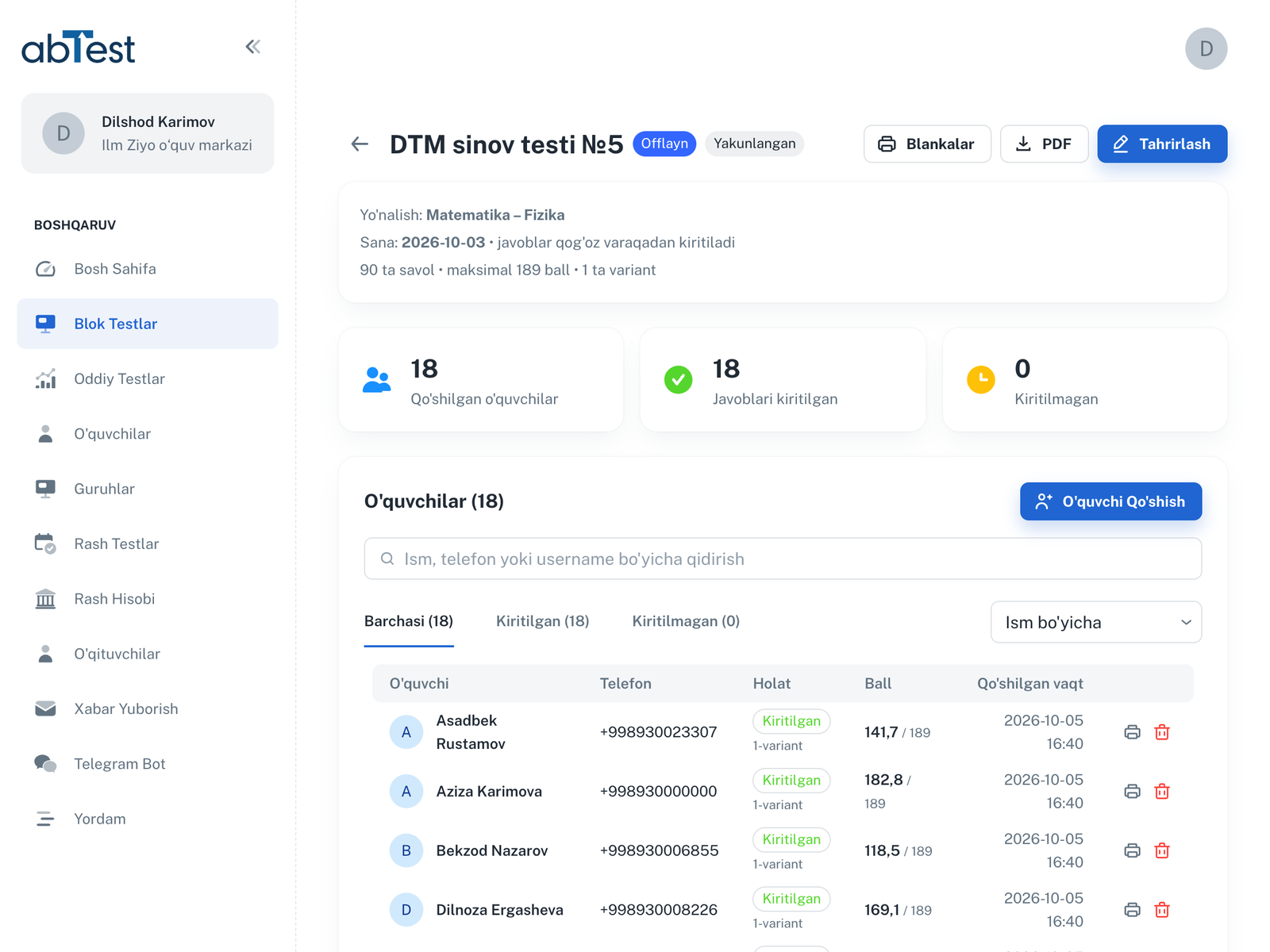1270x952 pixels.
Task: Click the abTest logo
Action: [78, 48]
